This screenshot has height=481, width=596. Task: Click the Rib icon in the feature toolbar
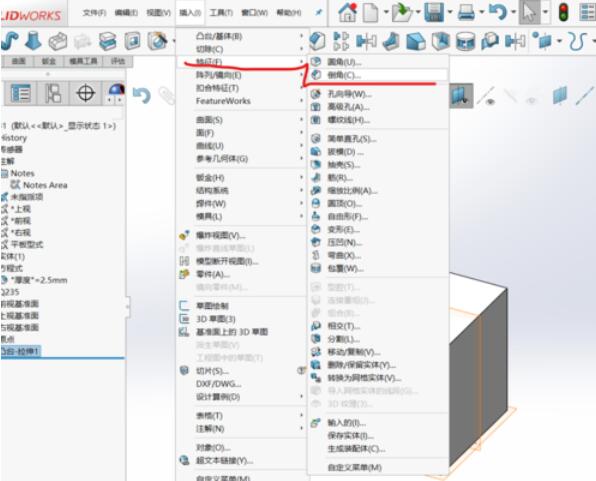391,41
